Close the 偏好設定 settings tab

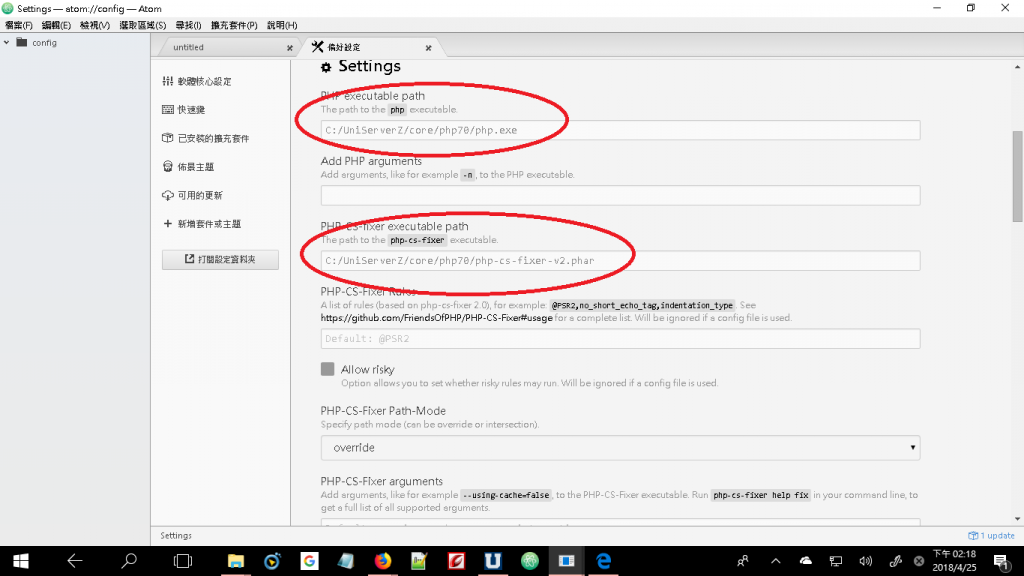(x=428, y=48)
